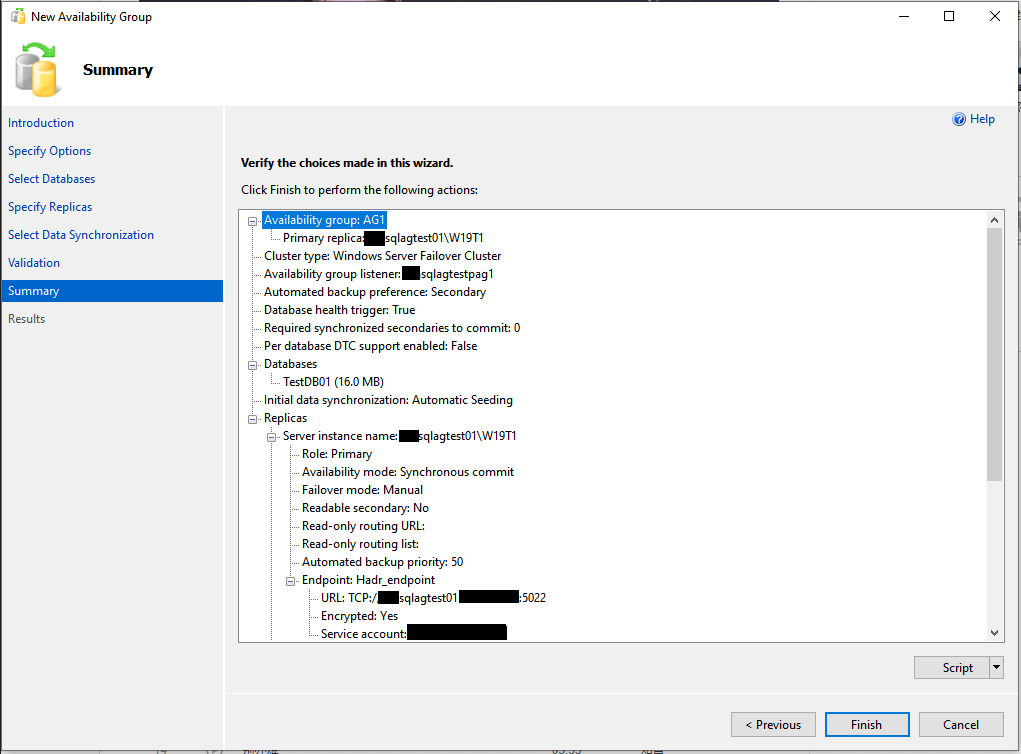
Task: Select Database health trigger: True
Action: pos(339,310)
